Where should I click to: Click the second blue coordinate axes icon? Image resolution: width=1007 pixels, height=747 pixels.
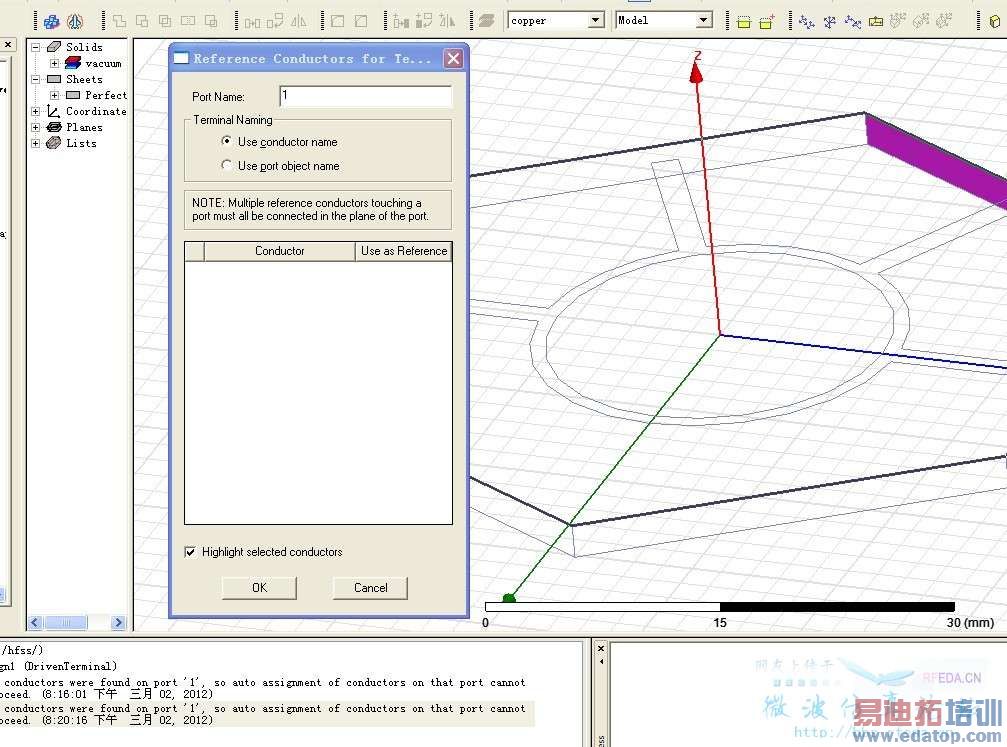coord(829,20)
